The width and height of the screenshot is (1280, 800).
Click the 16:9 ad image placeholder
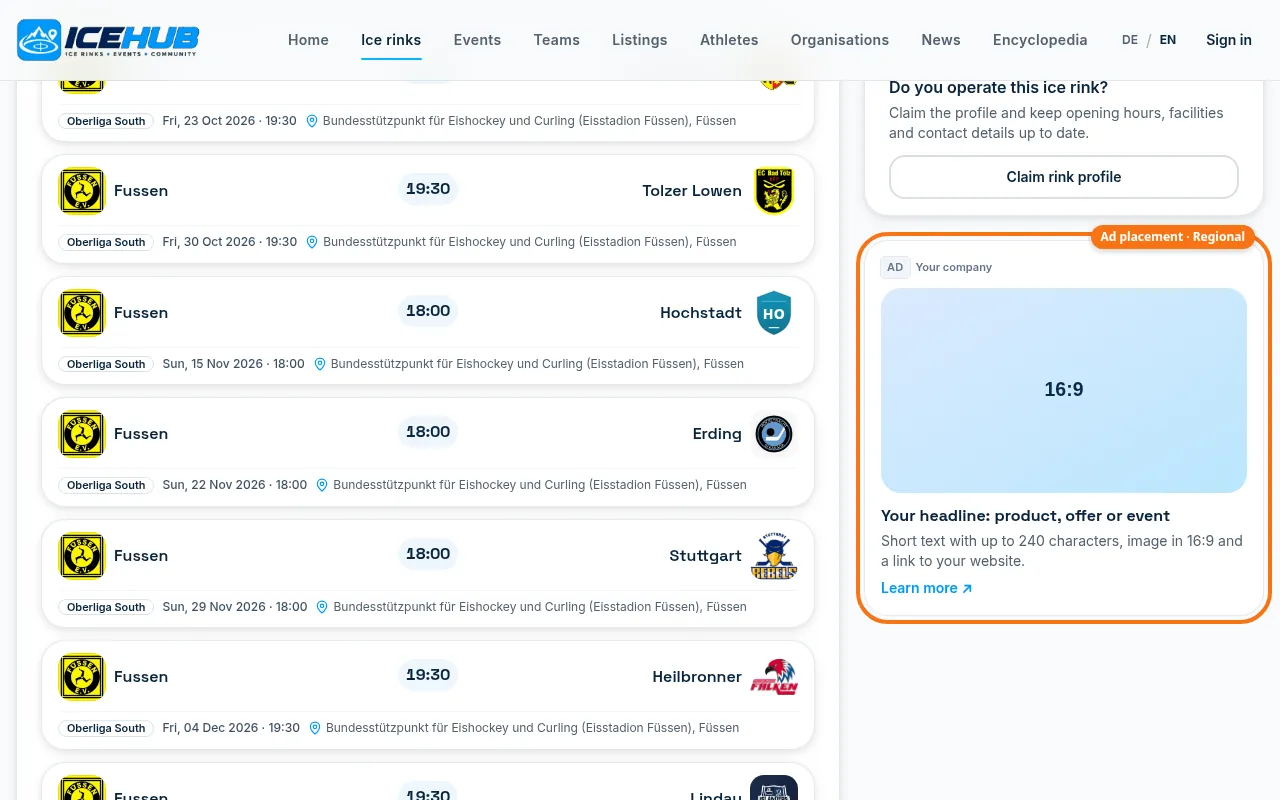pos(1064,390)
